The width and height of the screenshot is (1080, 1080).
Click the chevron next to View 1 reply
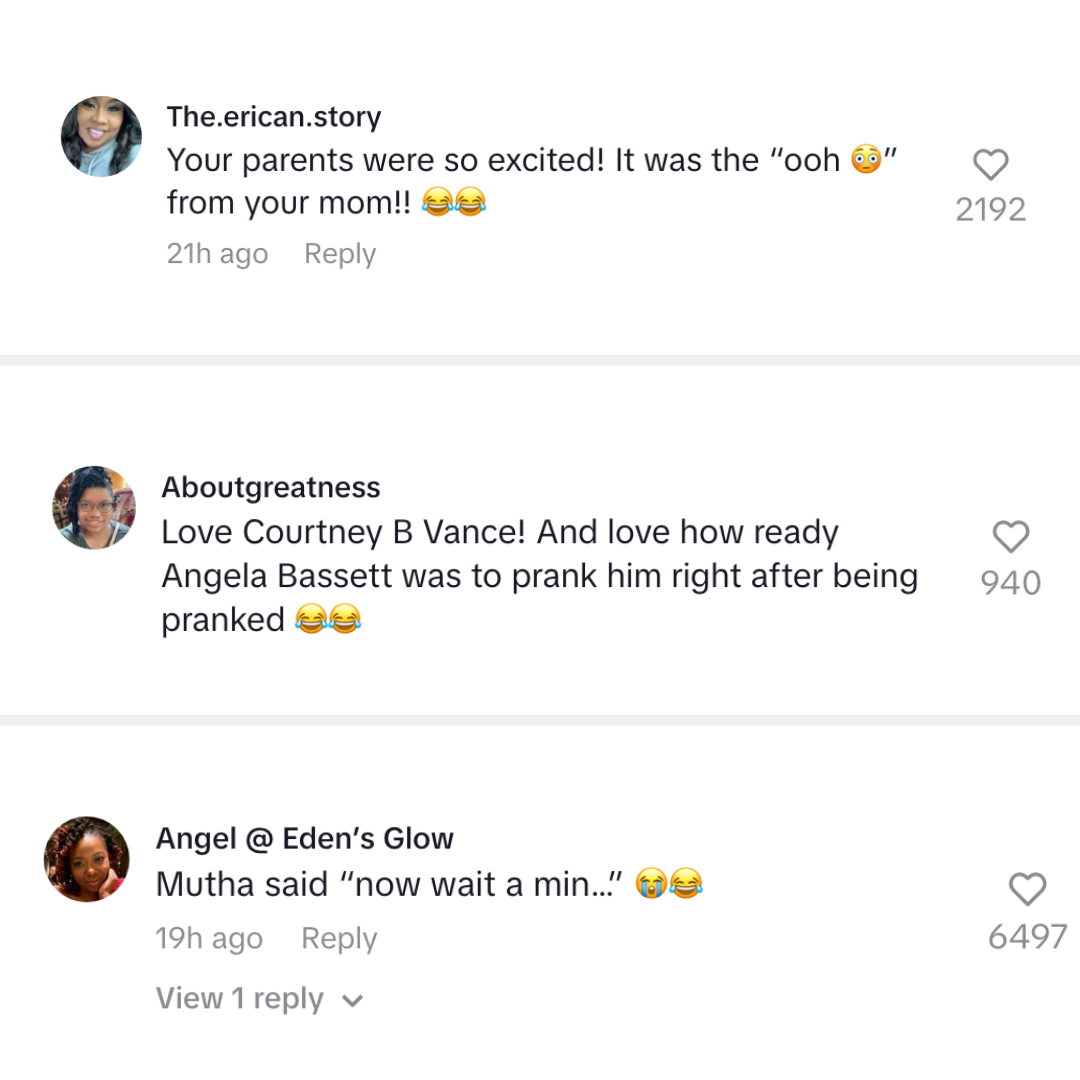pyautogui.click(x=351, y=999)
